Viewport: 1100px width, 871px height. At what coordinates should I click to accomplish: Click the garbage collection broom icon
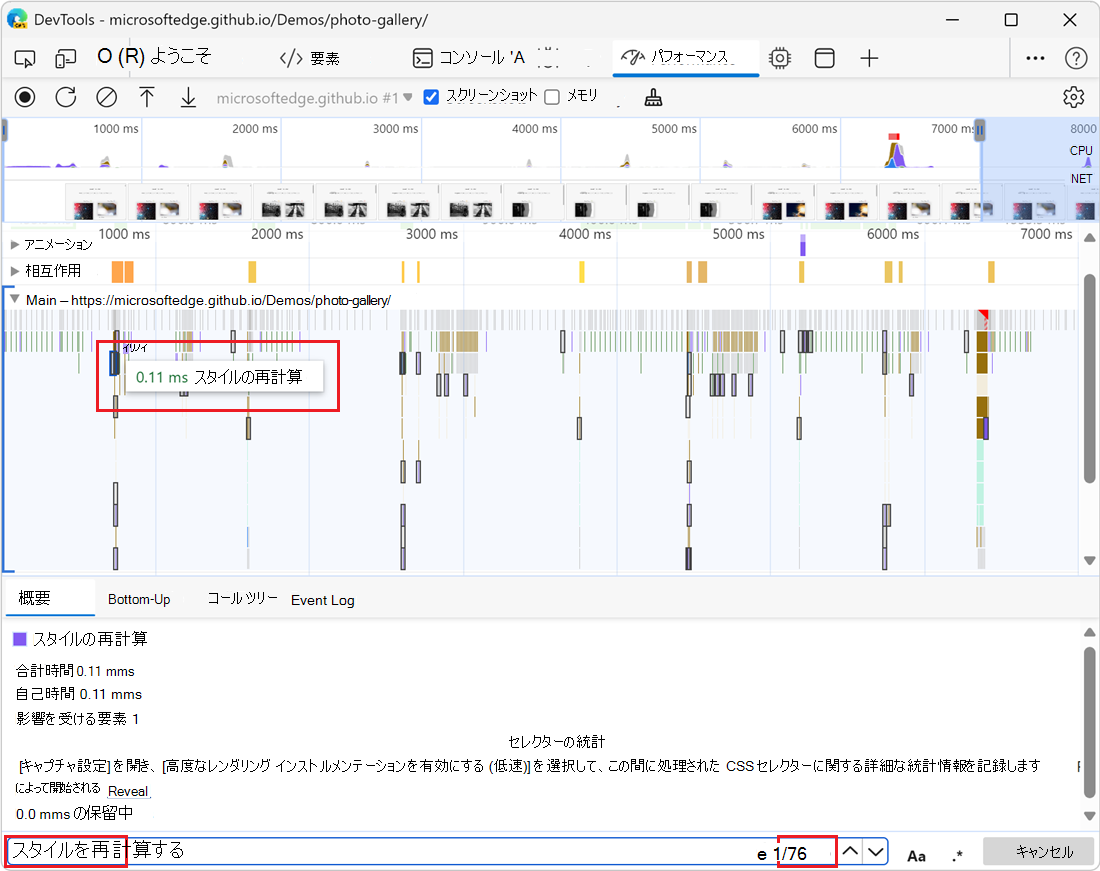(654, 97)
